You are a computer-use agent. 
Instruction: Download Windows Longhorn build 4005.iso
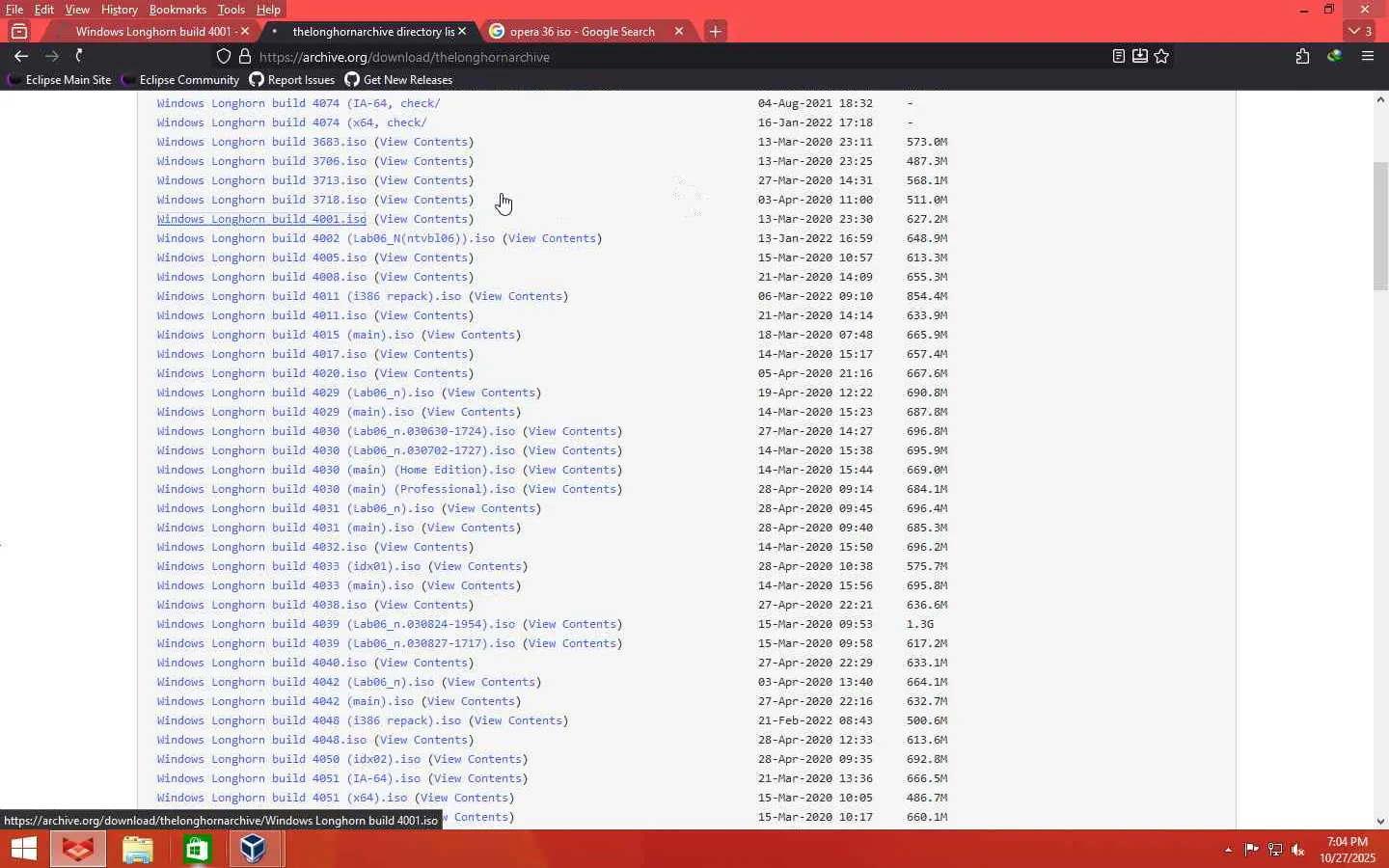[261, 258]
